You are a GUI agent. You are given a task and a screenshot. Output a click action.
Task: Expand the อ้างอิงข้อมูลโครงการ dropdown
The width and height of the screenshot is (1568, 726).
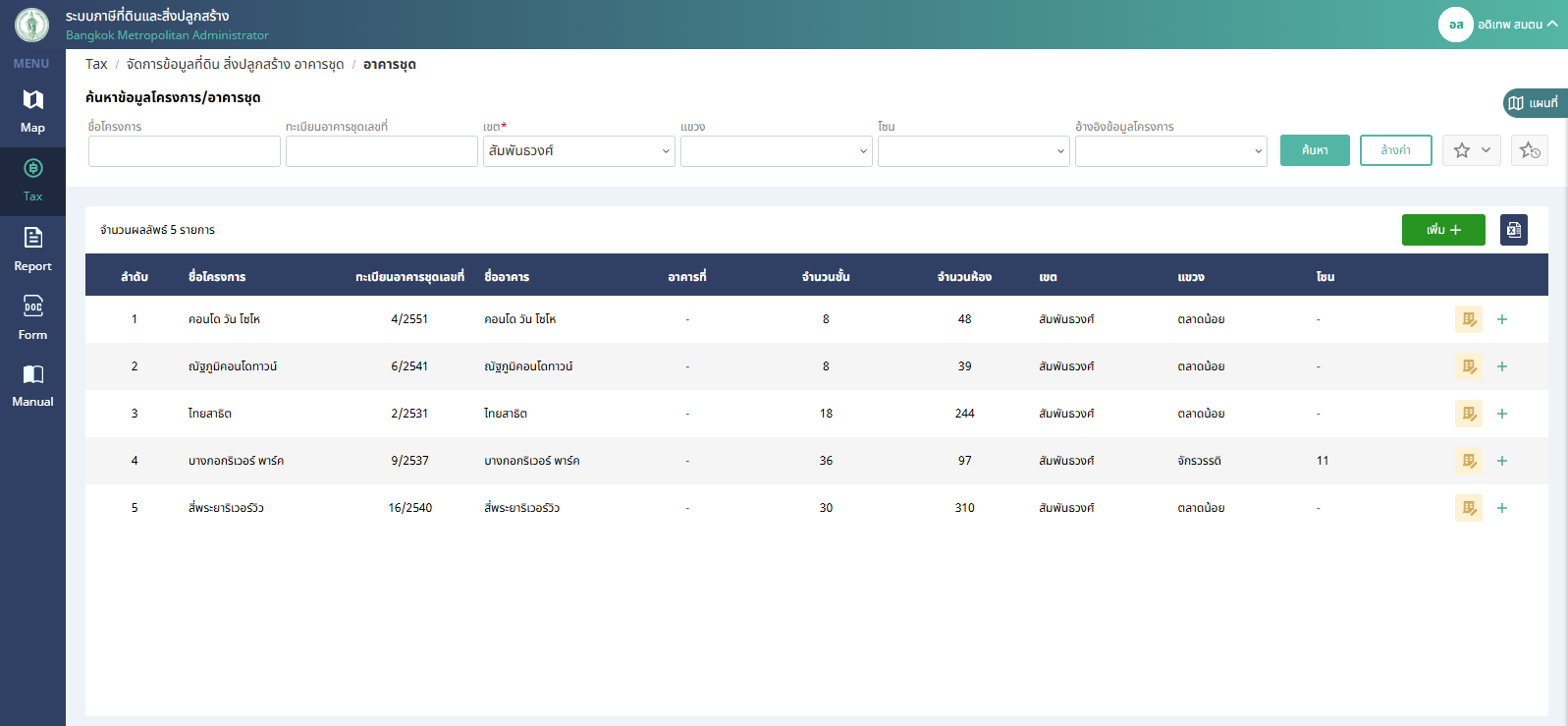(1170, 151)
